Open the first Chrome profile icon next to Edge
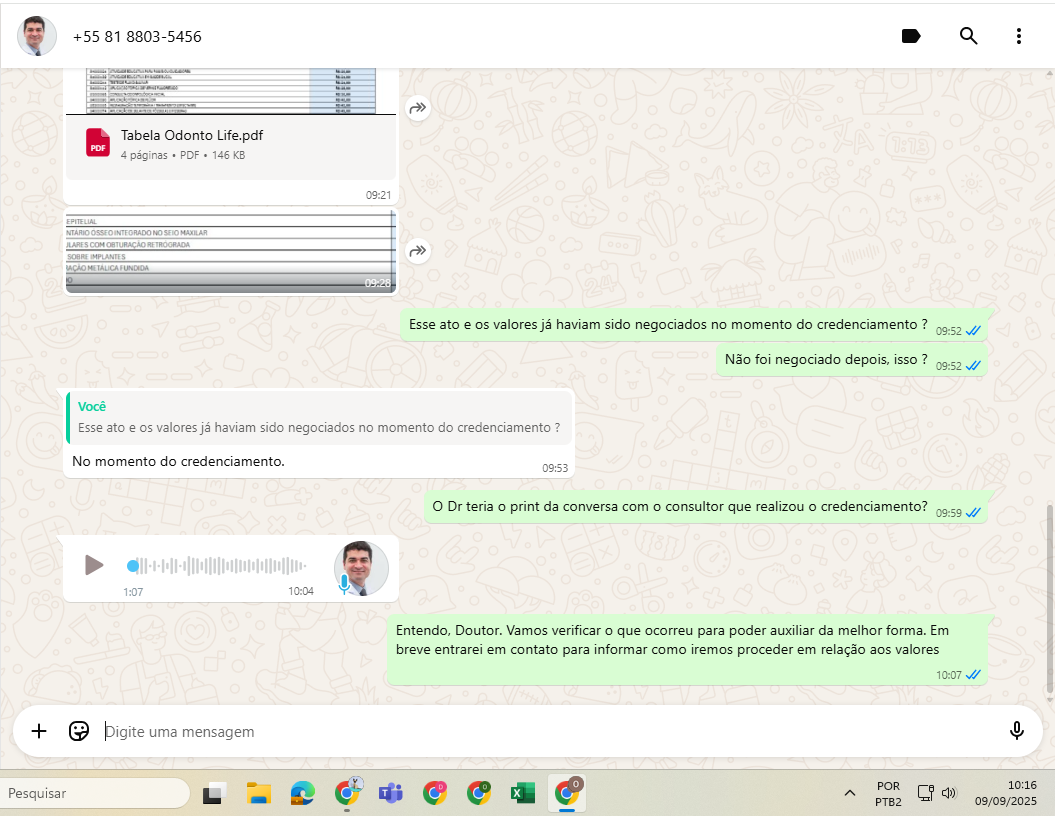The width and height of the screenshot is (1055, 816). click(347, 793)
